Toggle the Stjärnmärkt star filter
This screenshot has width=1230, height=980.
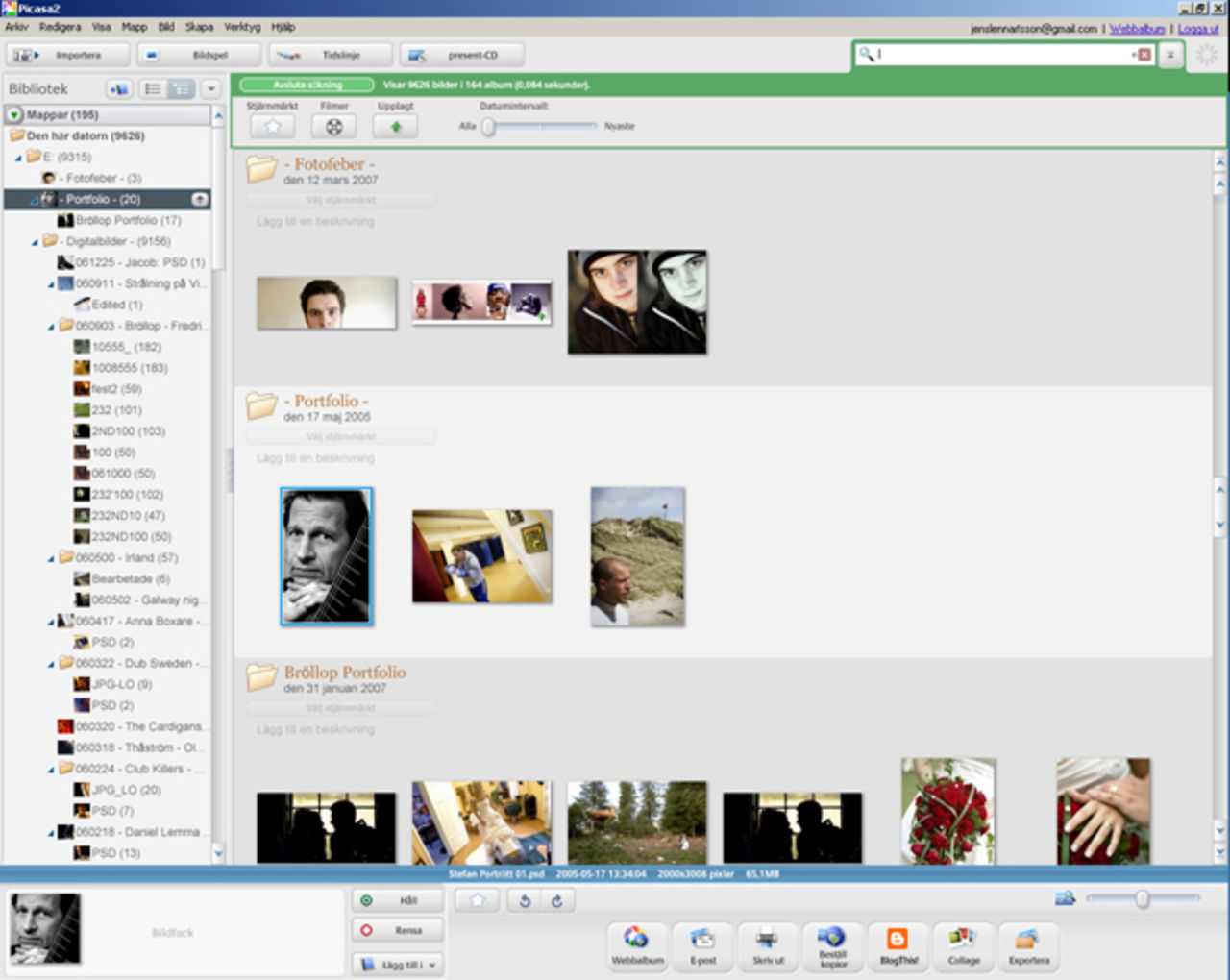pos(272,125)
